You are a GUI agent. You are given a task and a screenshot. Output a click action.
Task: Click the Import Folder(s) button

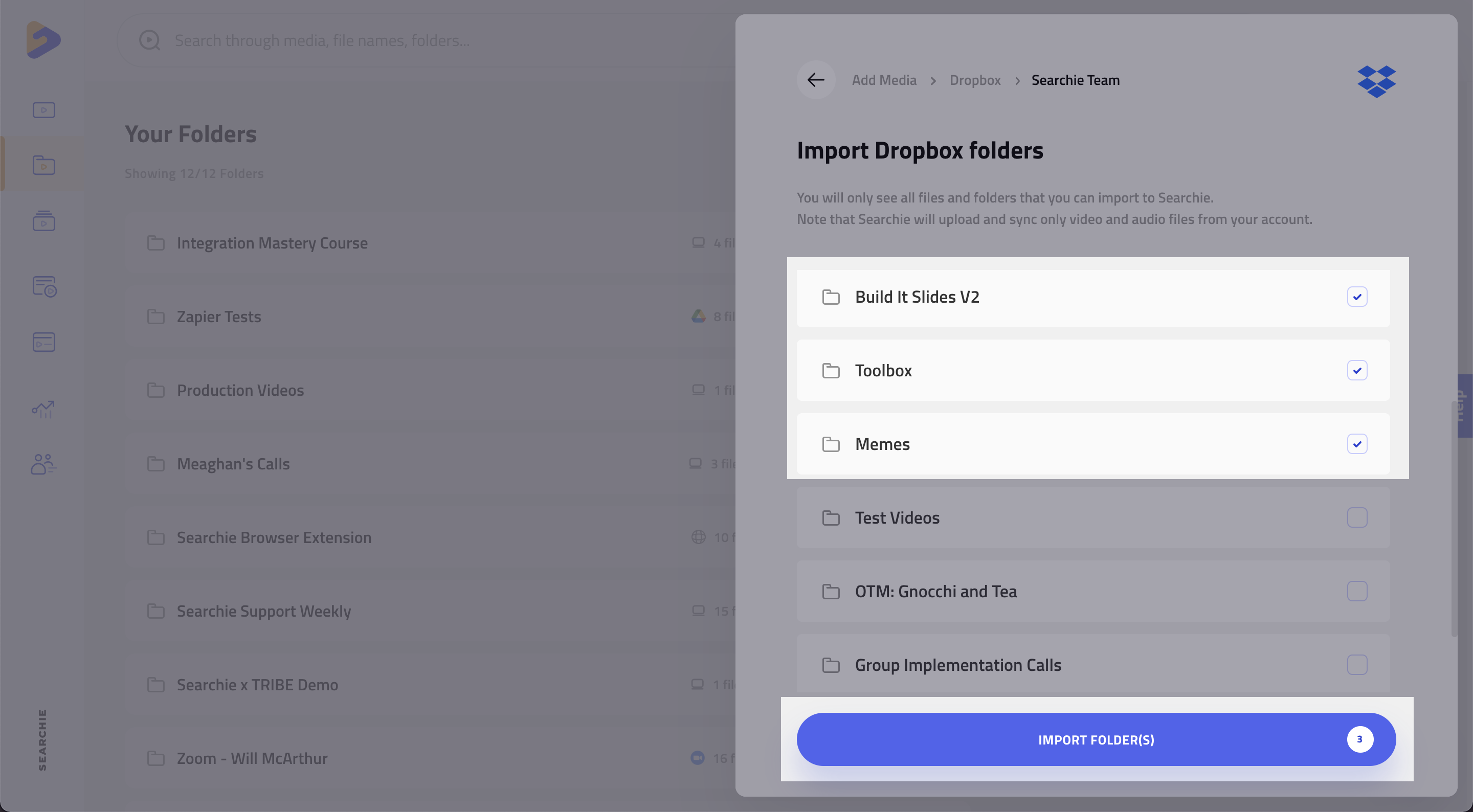(1096, 739)
